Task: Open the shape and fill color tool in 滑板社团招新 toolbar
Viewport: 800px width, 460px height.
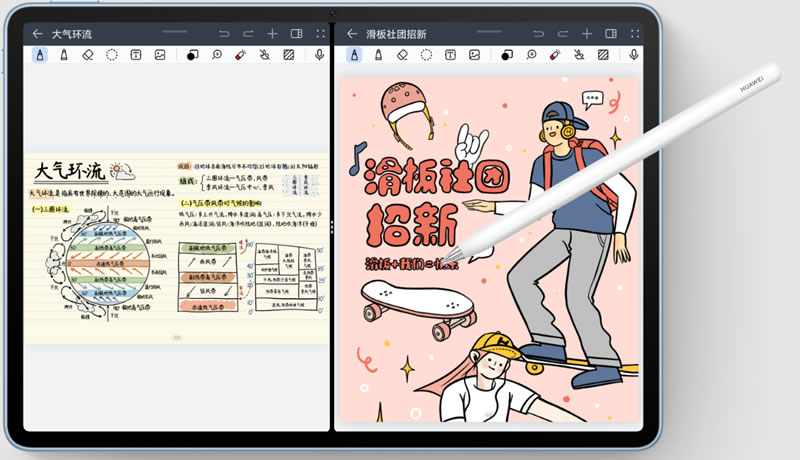Action: 507,55
